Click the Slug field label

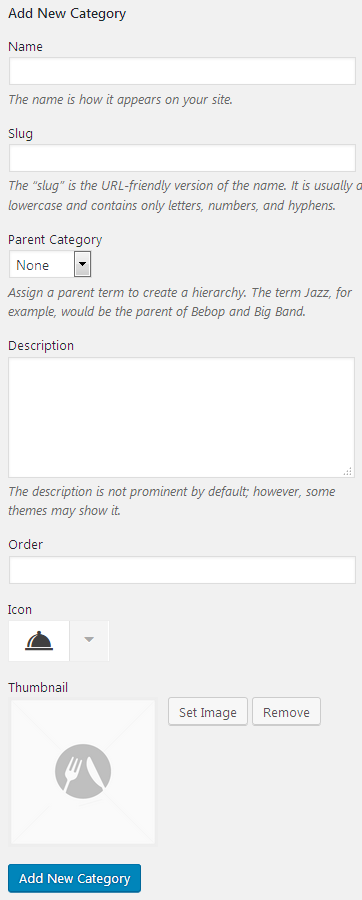click(x=21, y=134)
